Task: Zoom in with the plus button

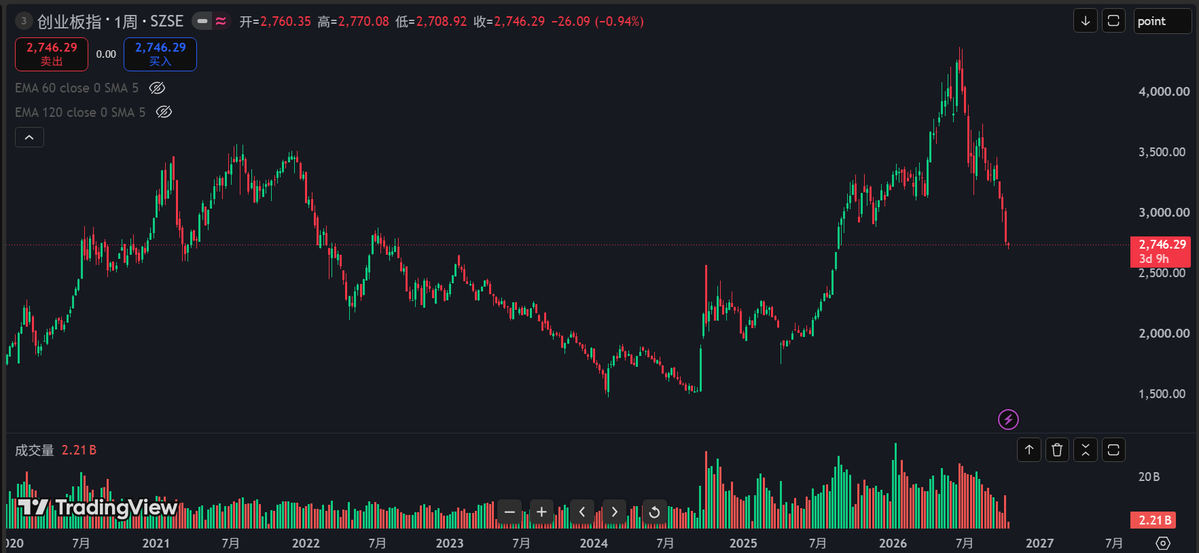Action: pyautogui.click(x=541, y=512)
